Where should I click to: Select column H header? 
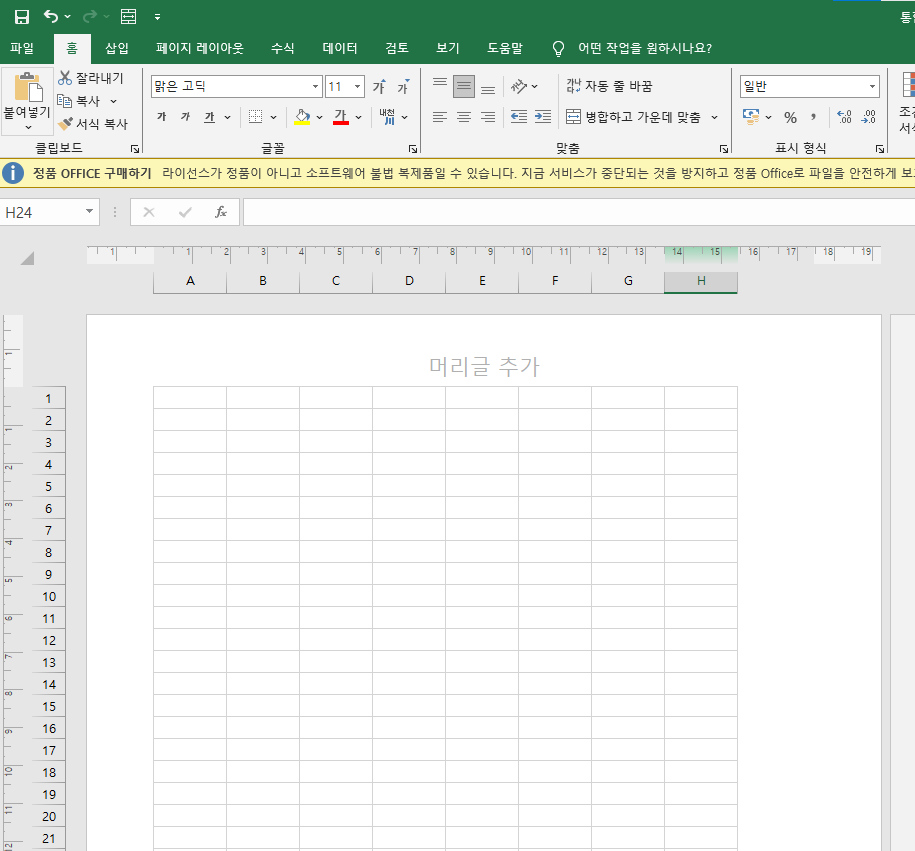pyautogui.click(x=701, y=281)
